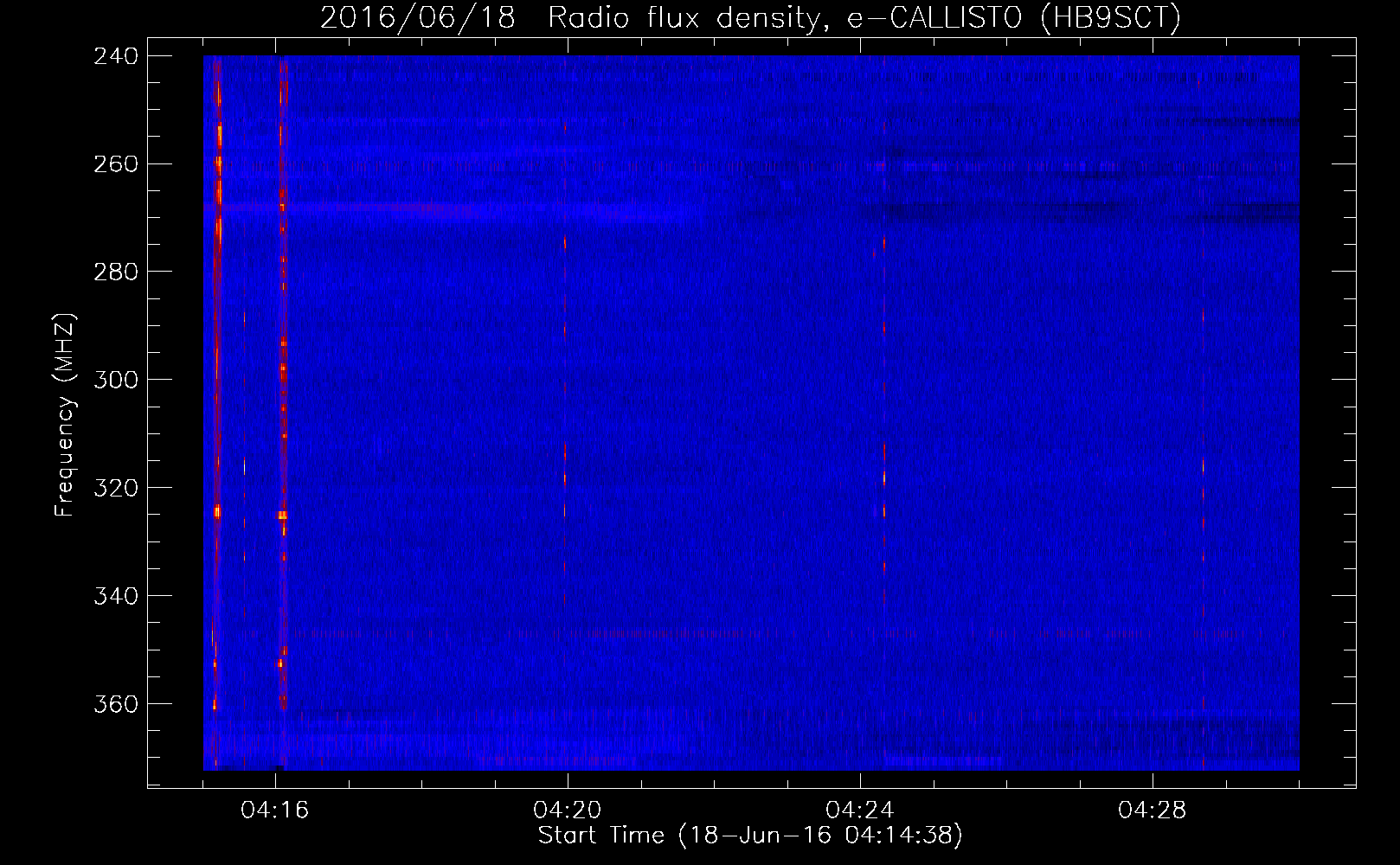Click the 'Frequency (MHZ)' axis label
This screenshot has width=1400, height=865.
pyautogui.click(x=65, y=415)
